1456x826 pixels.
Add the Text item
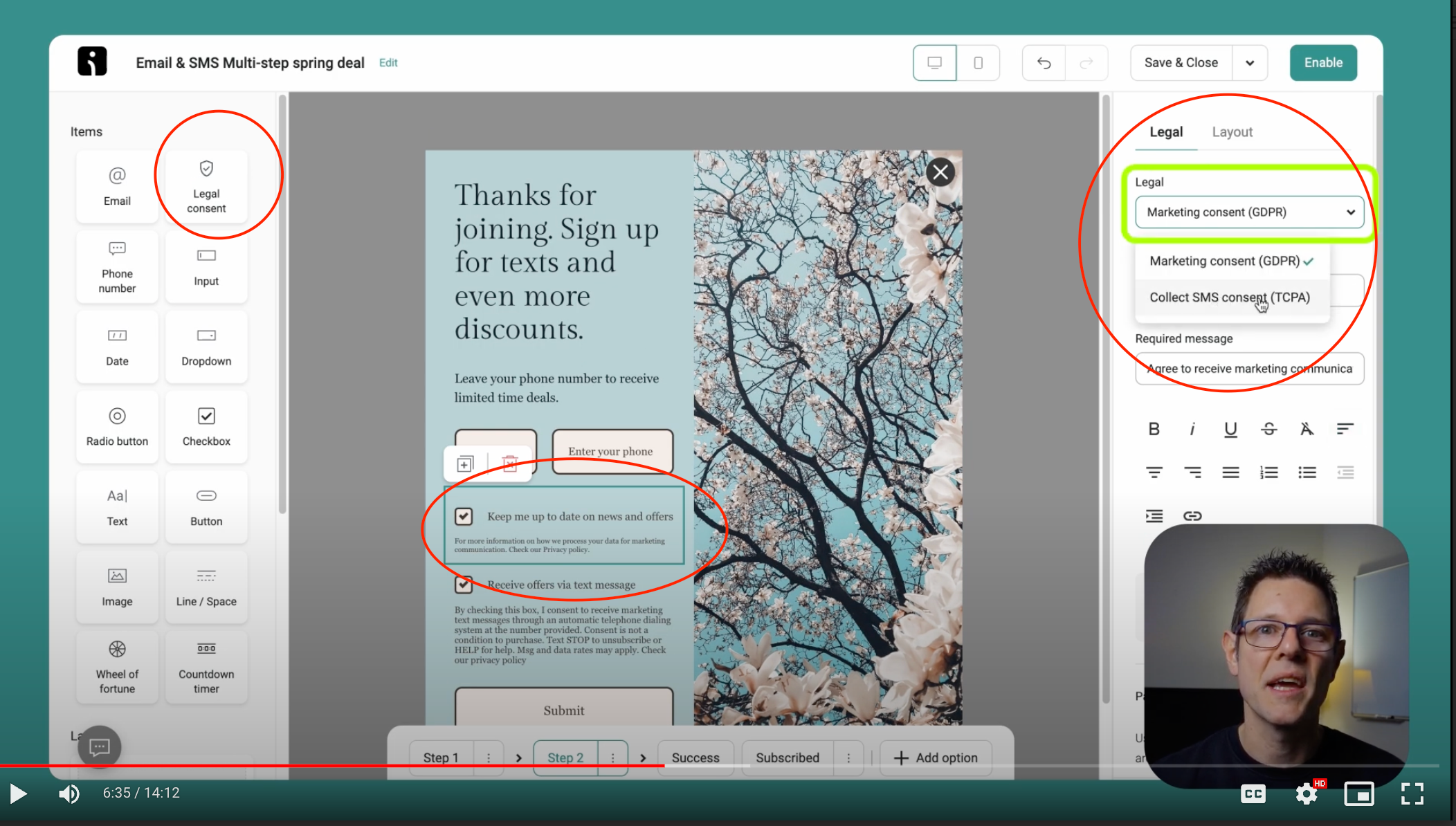click(117, 507)
